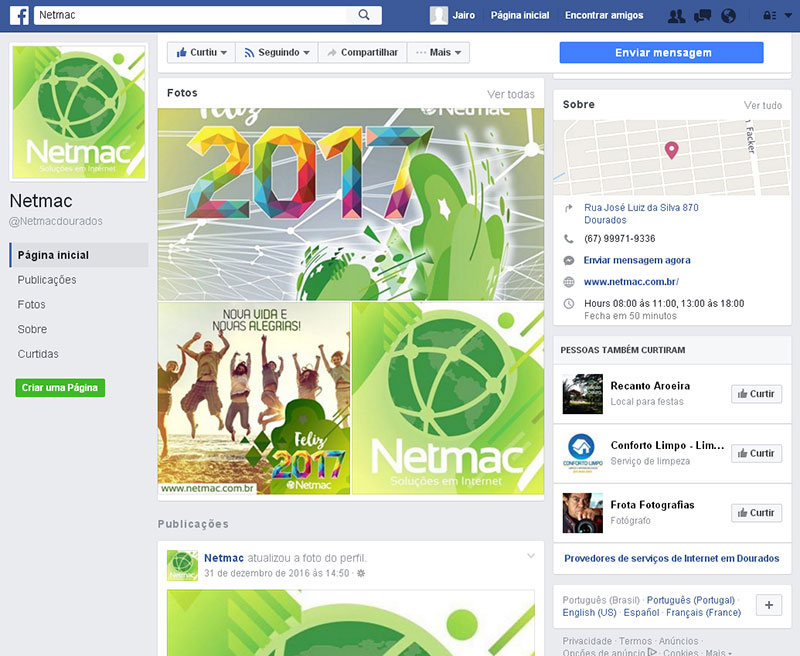Click the directions arrow icon beside address
The image size is (800, 656).
click(x=569, y=208)
